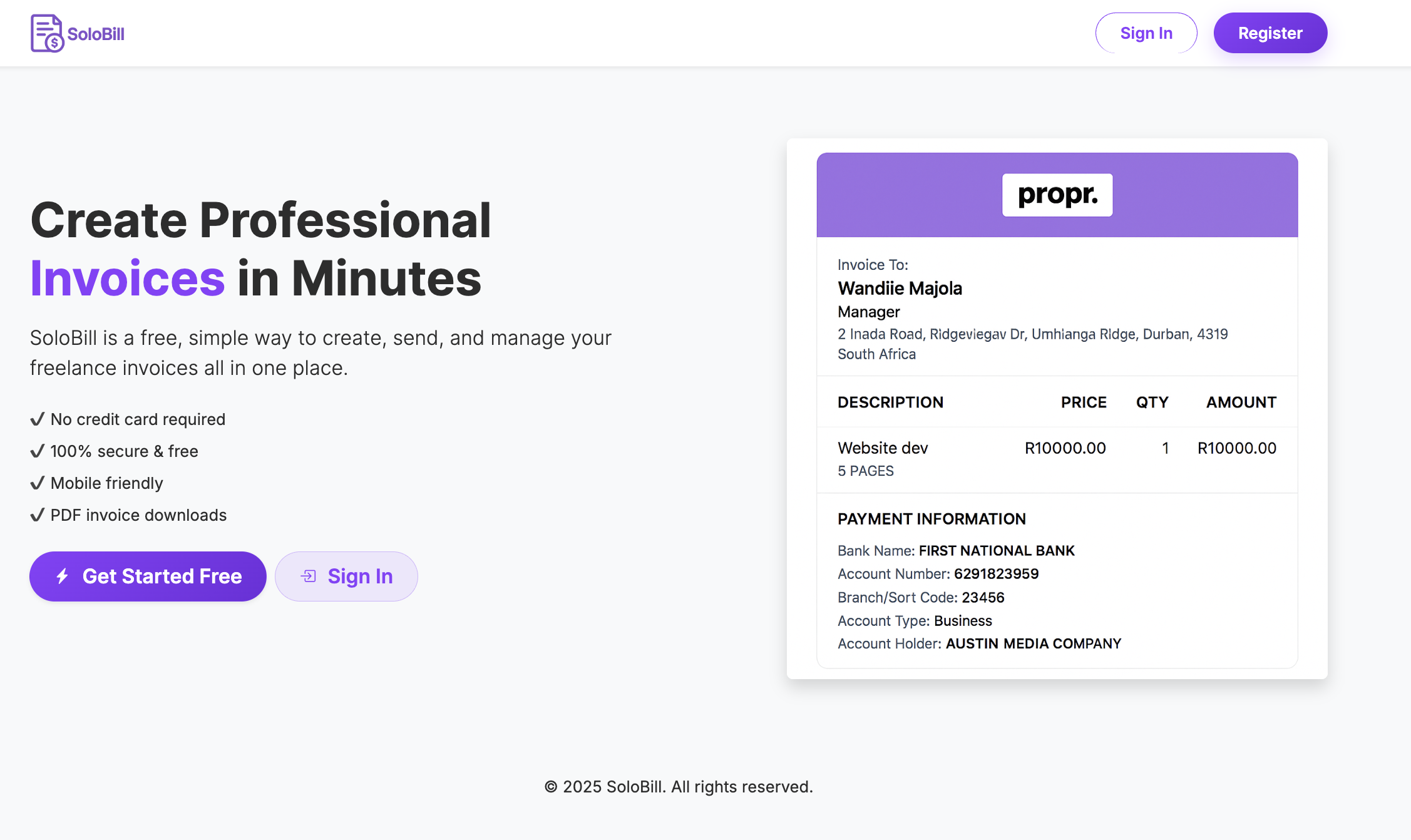1411x840 pixels.
Task: Click the AMOUNT column header
Action: [x=1241, y=402]
